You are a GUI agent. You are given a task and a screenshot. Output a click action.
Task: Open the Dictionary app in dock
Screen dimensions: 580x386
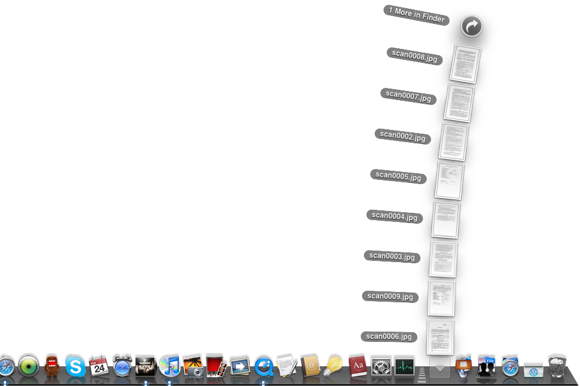357,366
